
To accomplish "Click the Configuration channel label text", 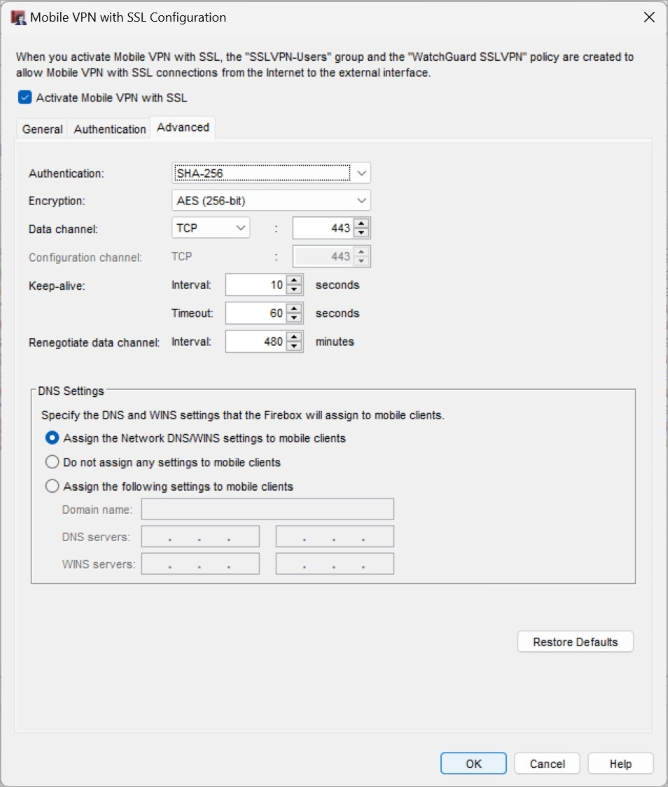I will 85,257.
